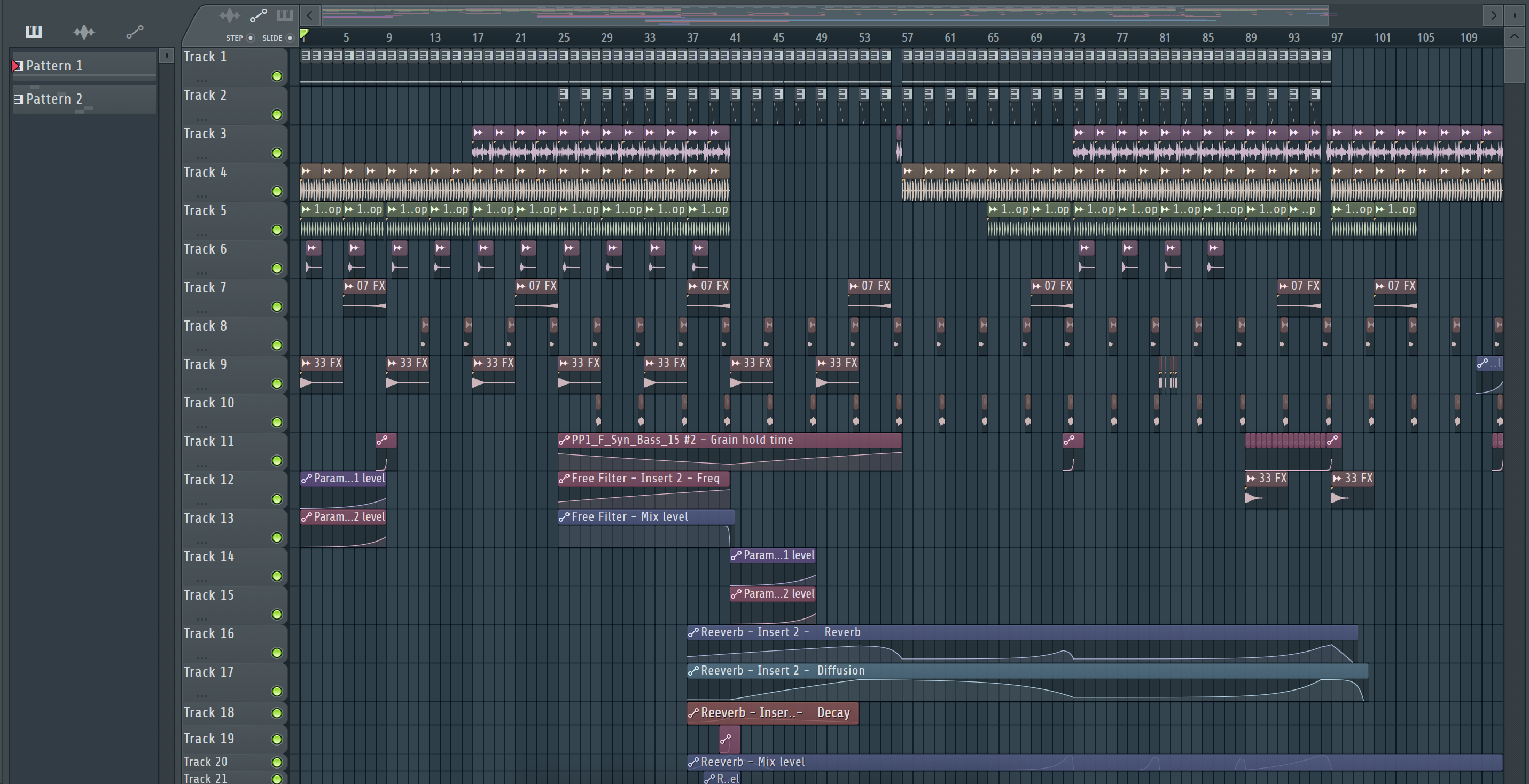Image resolution: width=1529 pixels, height=784 pixels.
Task: Mute Track 21 with its green LED
Action: (277, 779)
